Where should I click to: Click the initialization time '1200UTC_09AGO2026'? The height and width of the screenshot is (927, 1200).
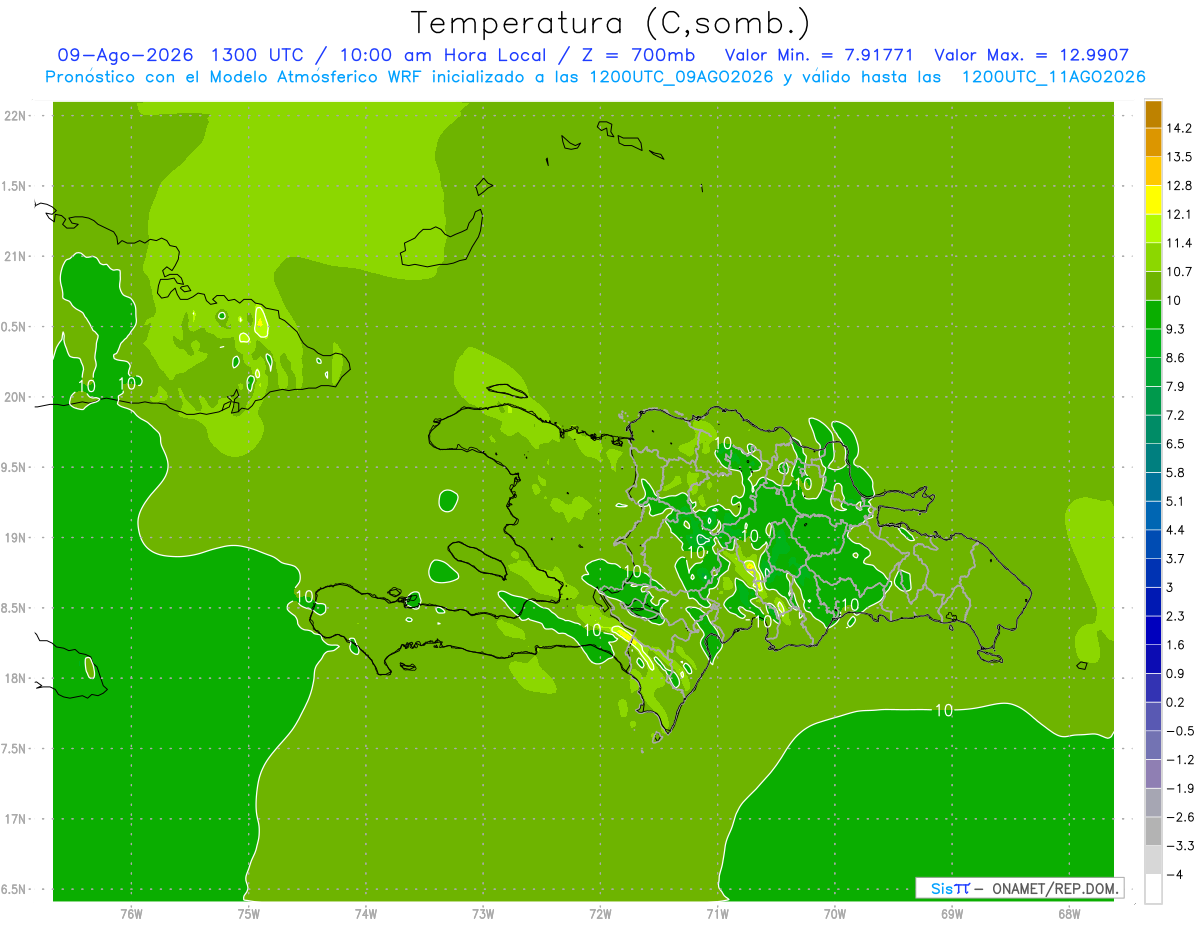click(681, 77)
